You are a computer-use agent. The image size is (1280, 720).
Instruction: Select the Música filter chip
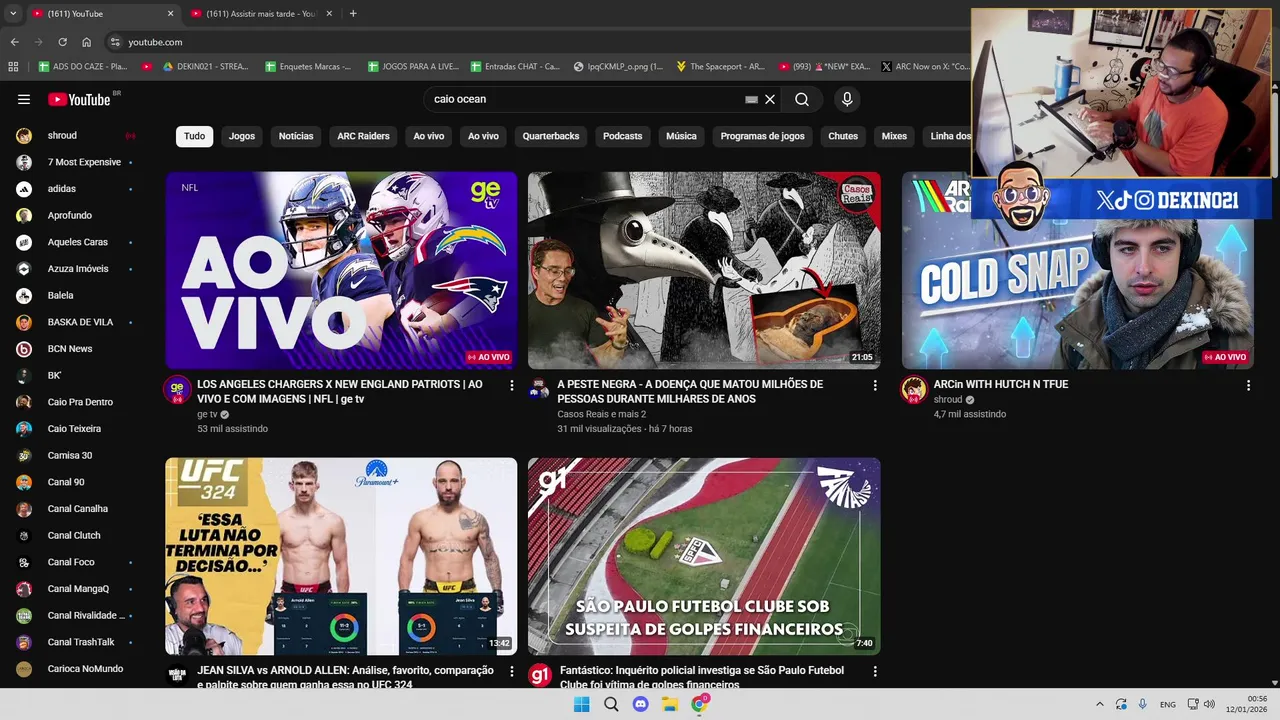pyautogui.click(x=681, y=136)
